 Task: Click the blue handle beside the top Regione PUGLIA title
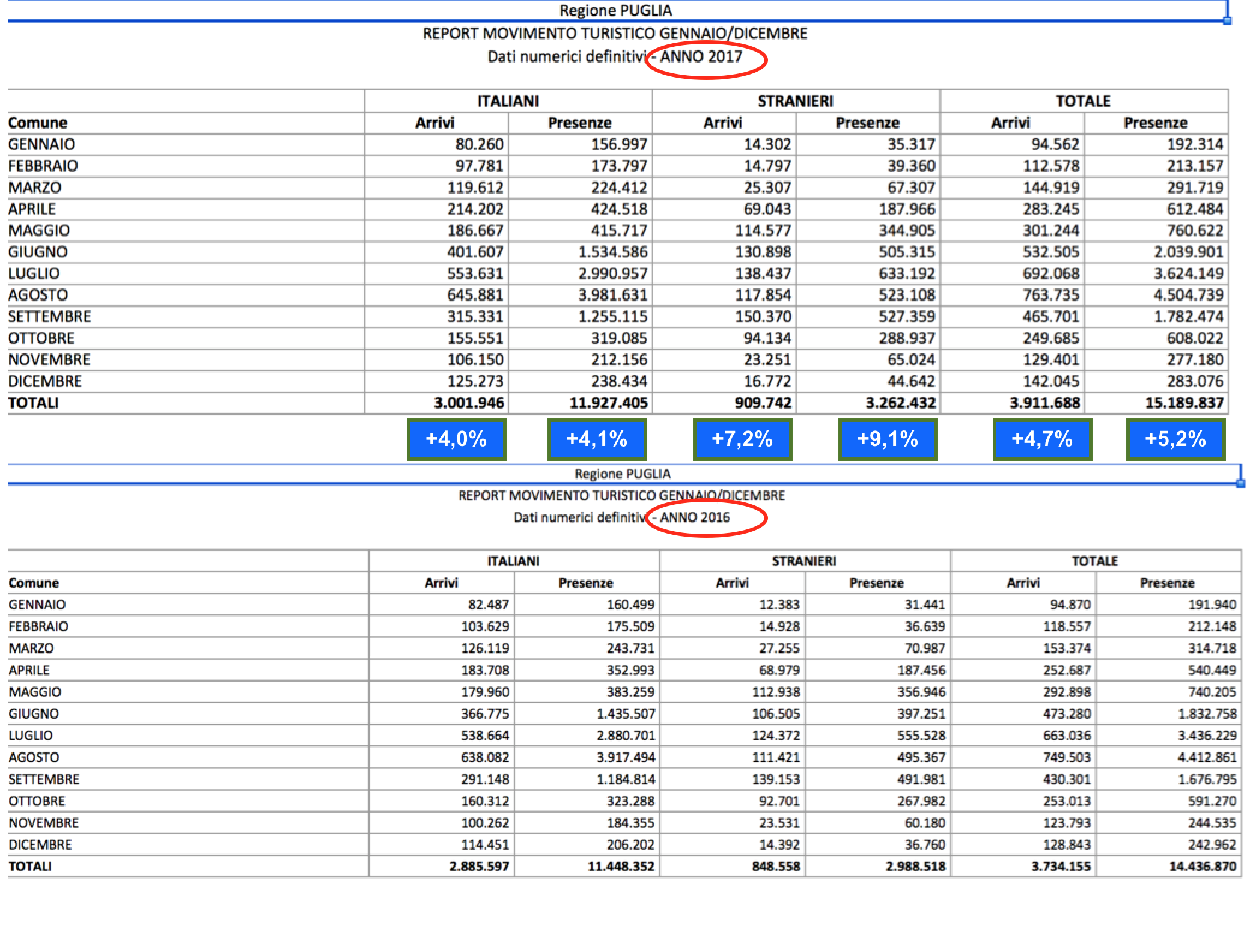coord(1227,20)
